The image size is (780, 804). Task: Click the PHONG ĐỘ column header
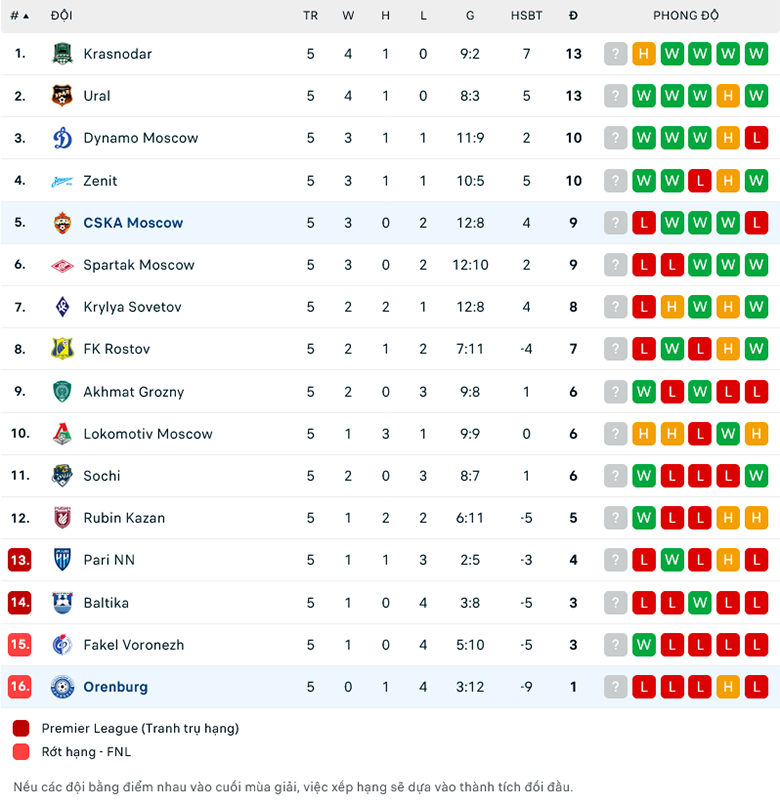[686, 16]
